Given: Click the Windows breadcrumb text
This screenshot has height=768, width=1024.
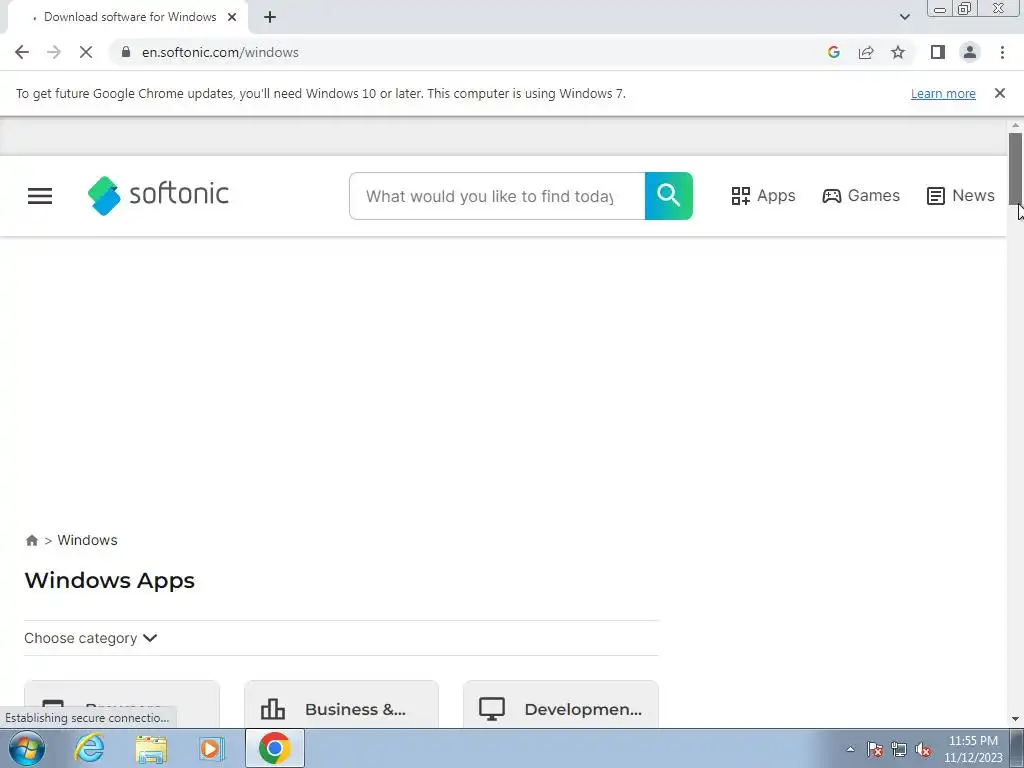Looking at the screenshot, I should coord(88,540).
